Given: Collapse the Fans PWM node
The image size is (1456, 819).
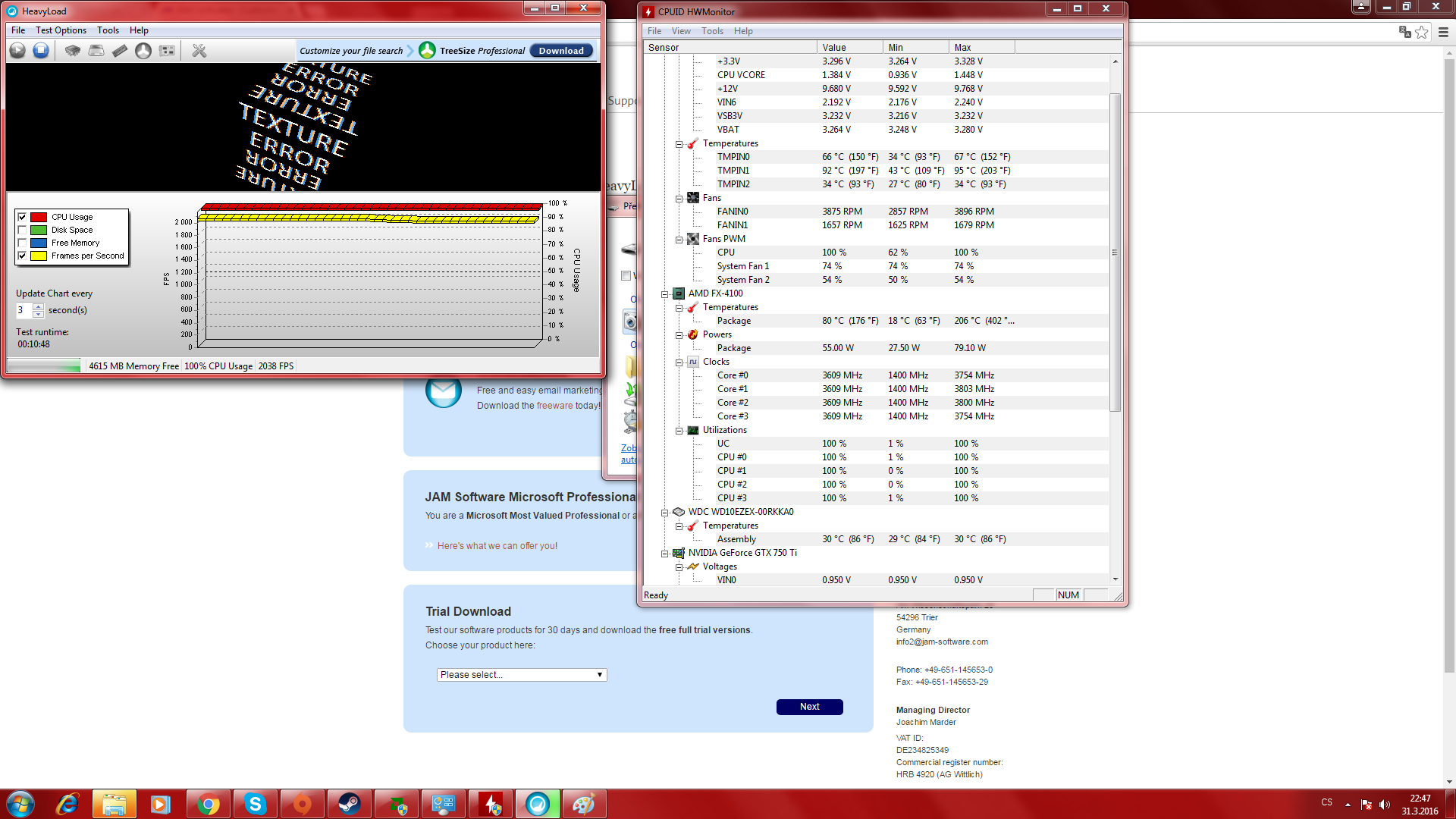Looking at the screenshot, I should 679,239.
